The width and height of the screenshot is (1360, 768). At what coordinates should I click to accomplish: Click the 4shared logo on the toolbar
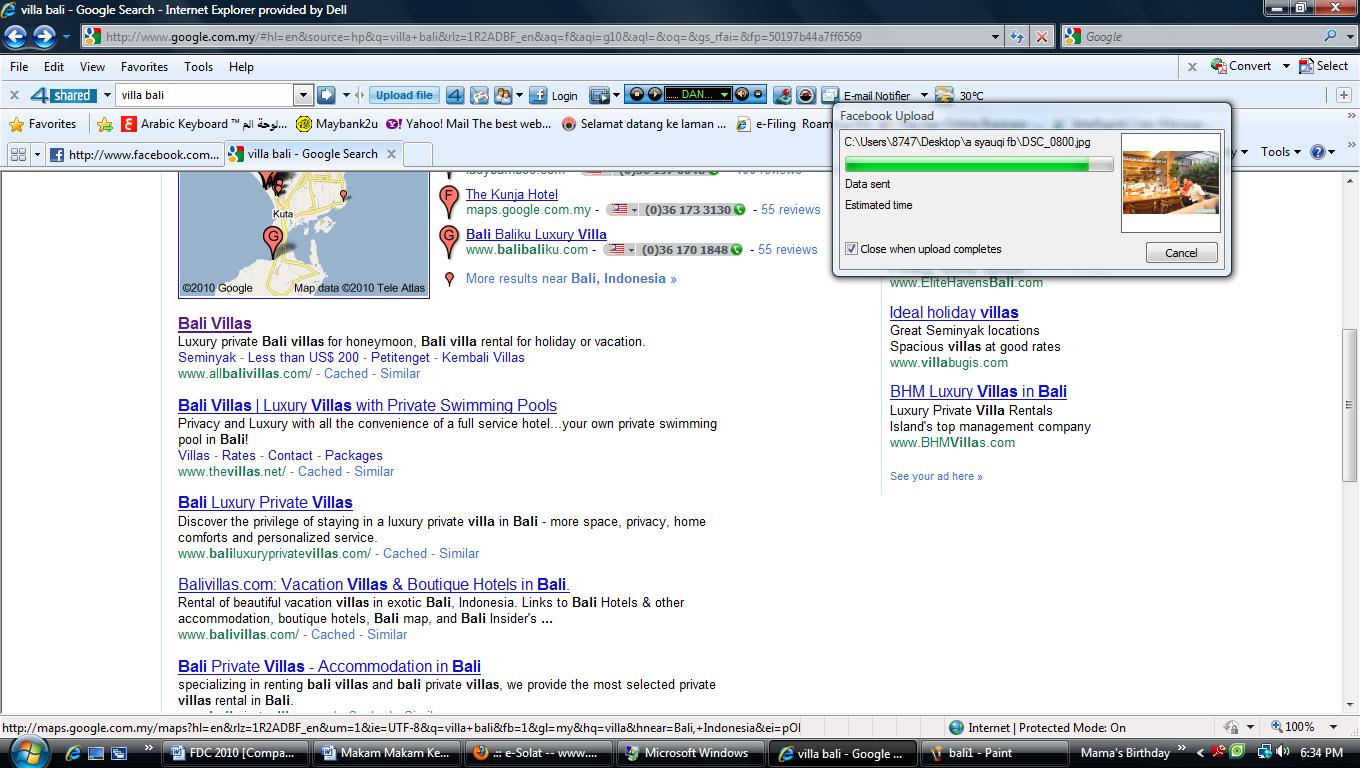point(62,95)
